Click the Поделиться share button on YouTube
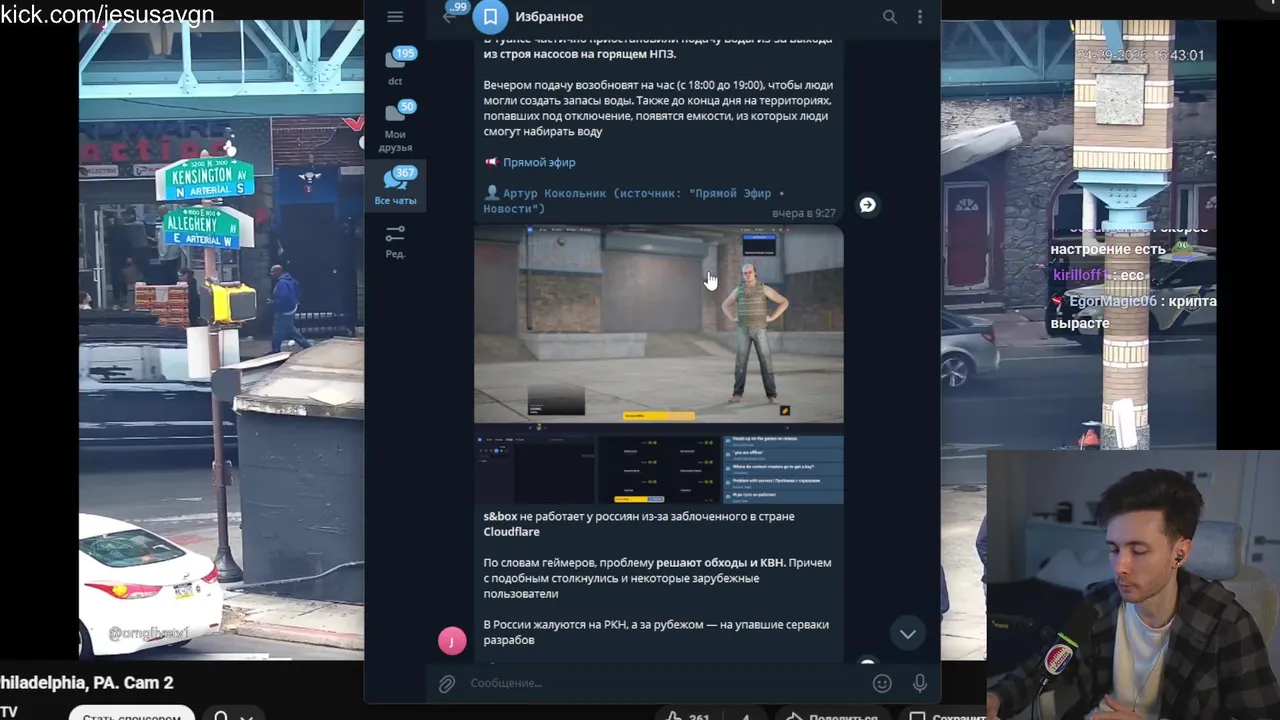1280x720 pixels. point(832,716)
